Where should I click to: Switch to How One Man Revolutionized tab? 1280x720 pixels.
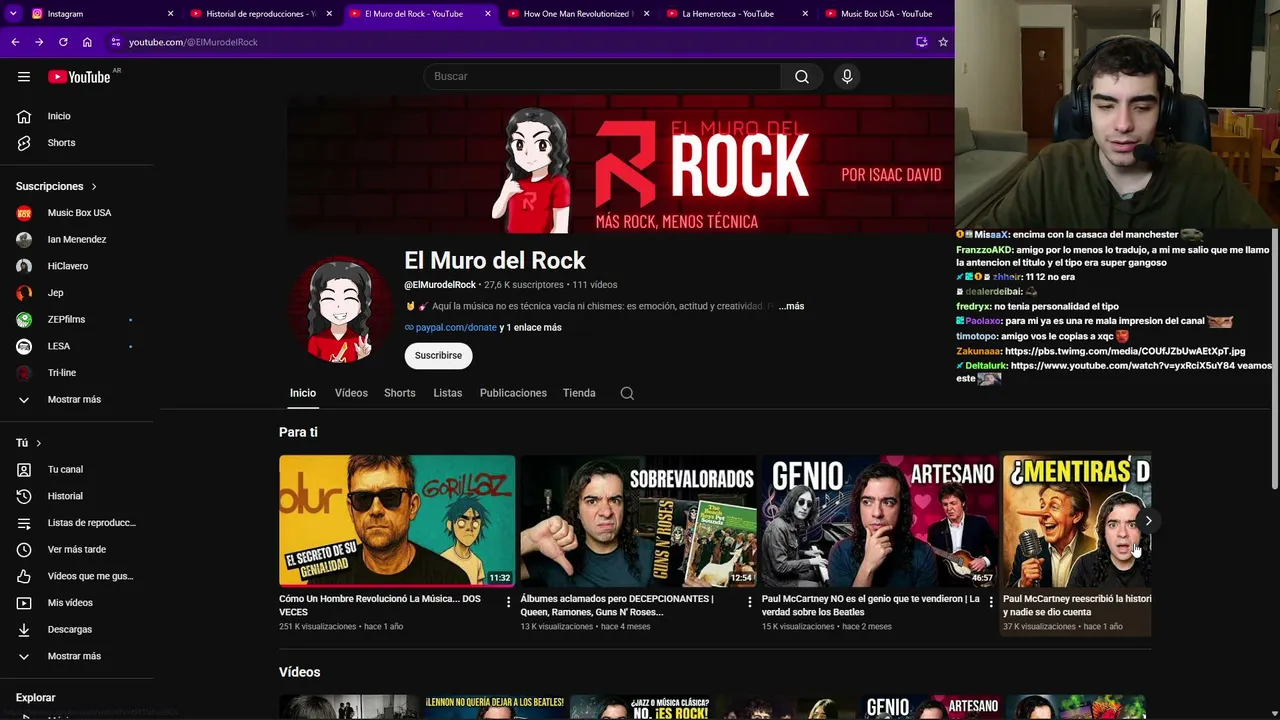pos(578,14)
